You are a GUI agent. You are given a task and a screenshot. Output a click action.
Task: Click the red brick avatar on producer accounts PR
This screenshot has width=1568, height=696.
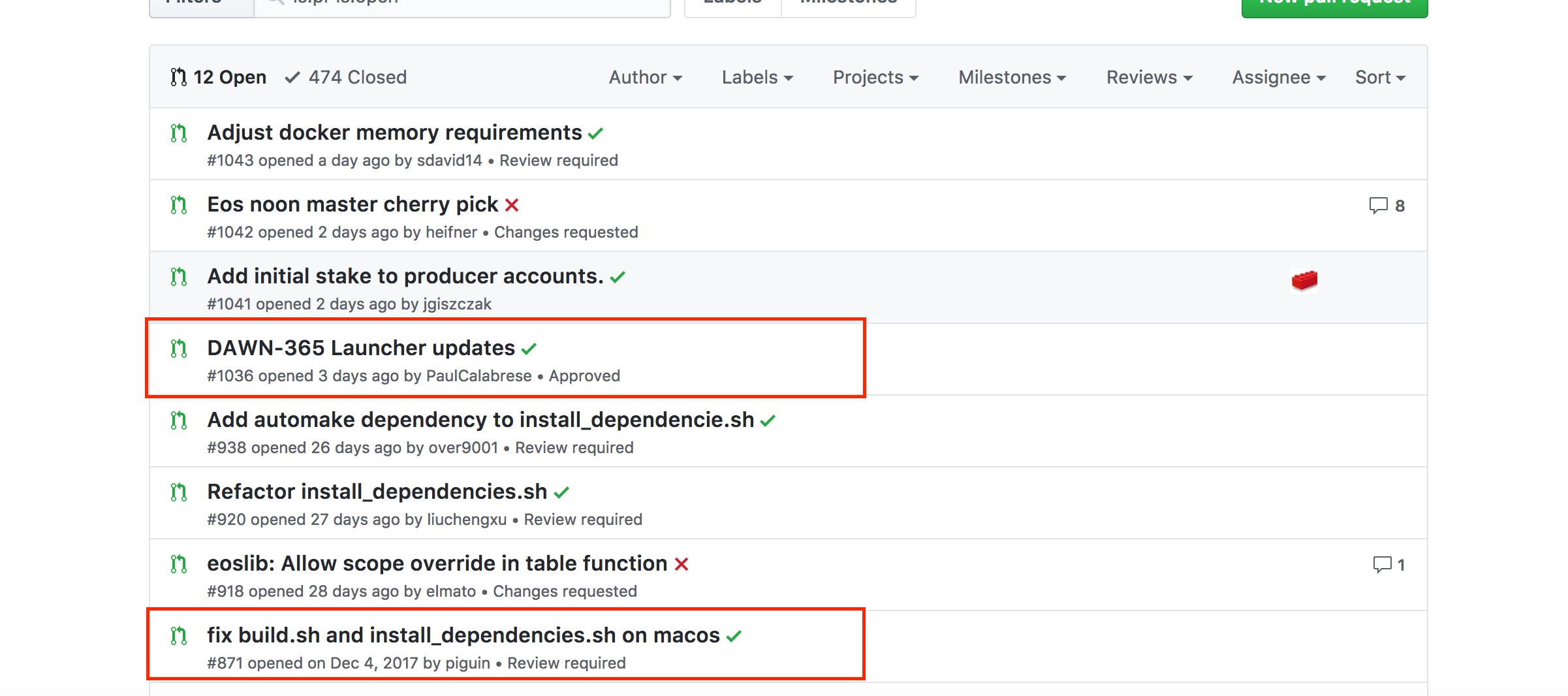pyautogui.click(x=1304, y=280)
